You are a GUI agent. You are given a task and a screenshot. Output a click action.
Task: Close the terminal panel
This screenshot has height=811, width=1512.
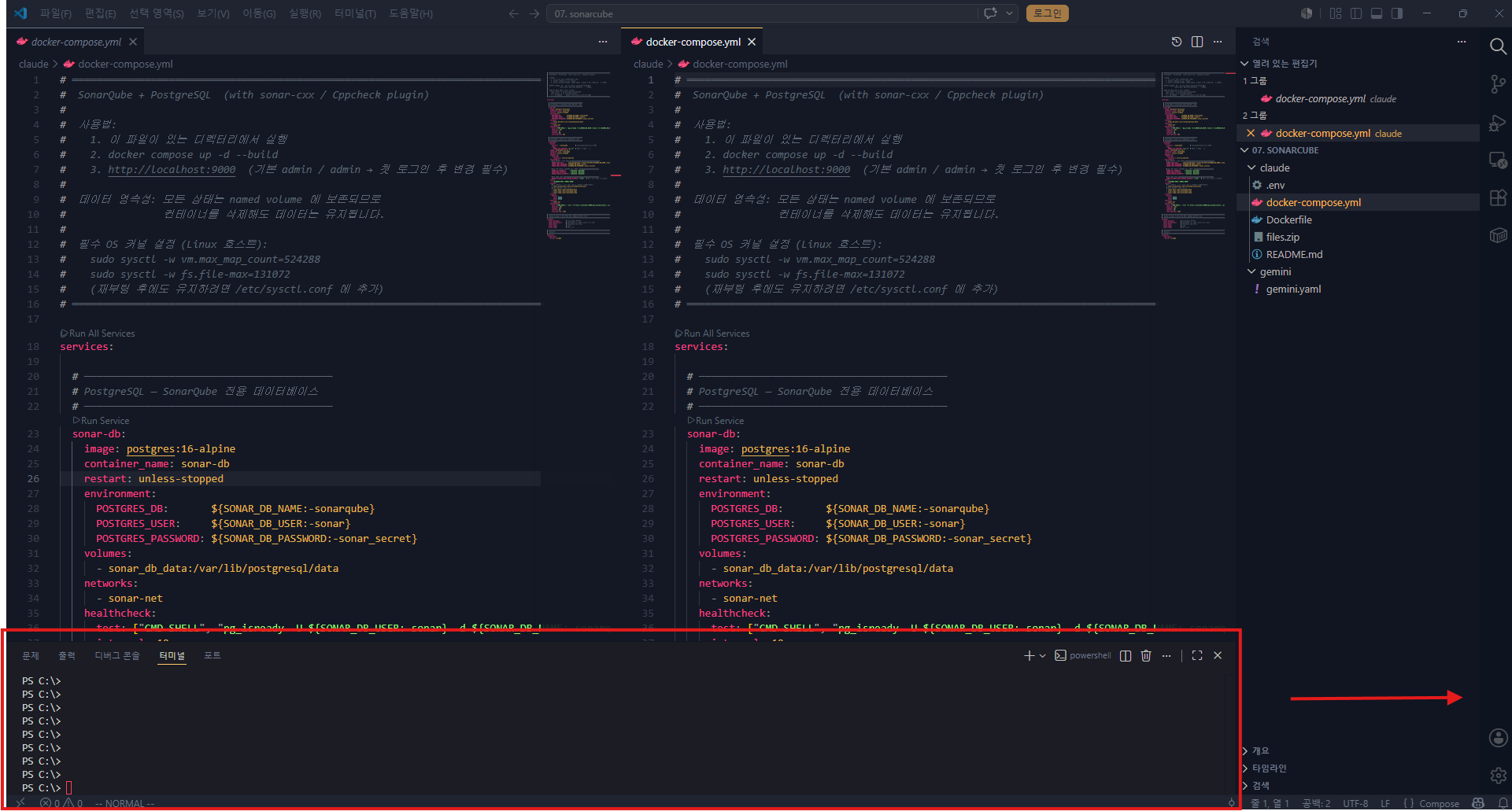[1218, 655]
